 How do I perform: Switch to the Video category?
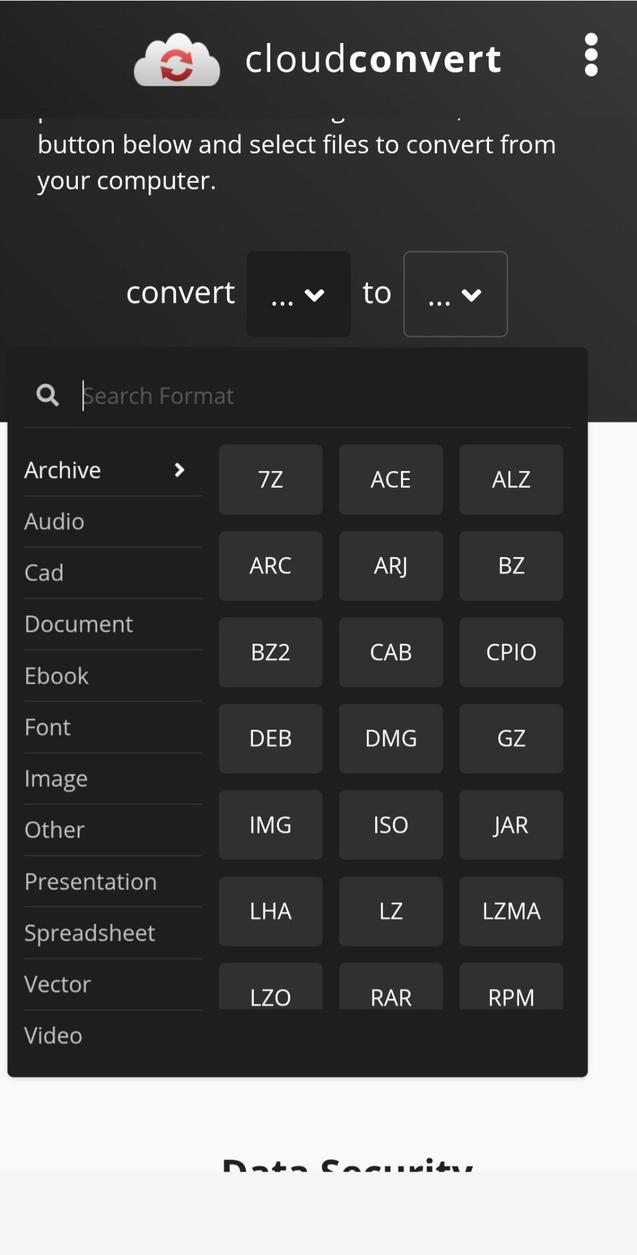point(53,1034)
